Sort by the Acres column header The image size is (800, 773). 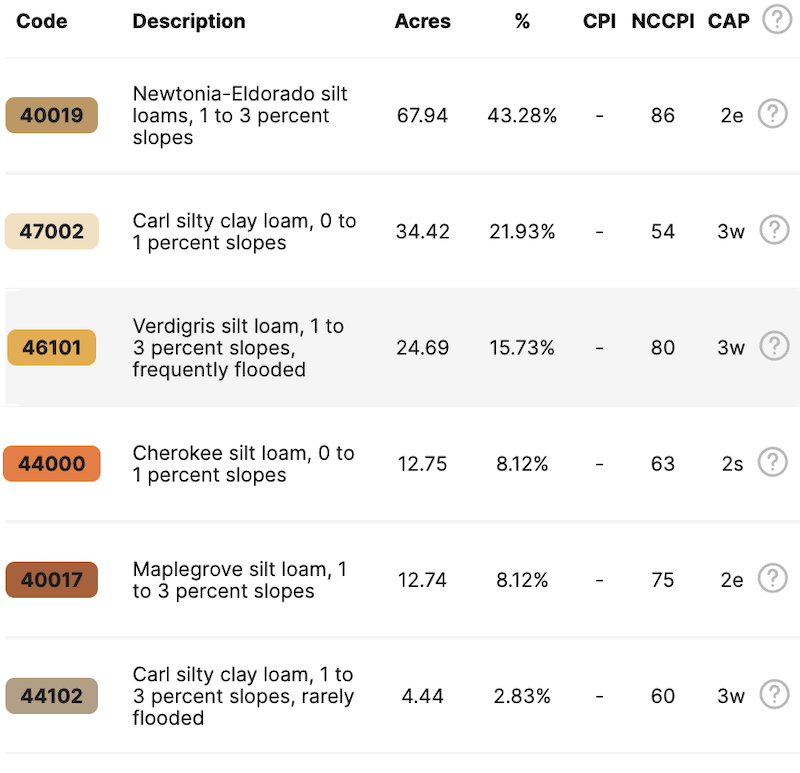(x=423, y=21)
